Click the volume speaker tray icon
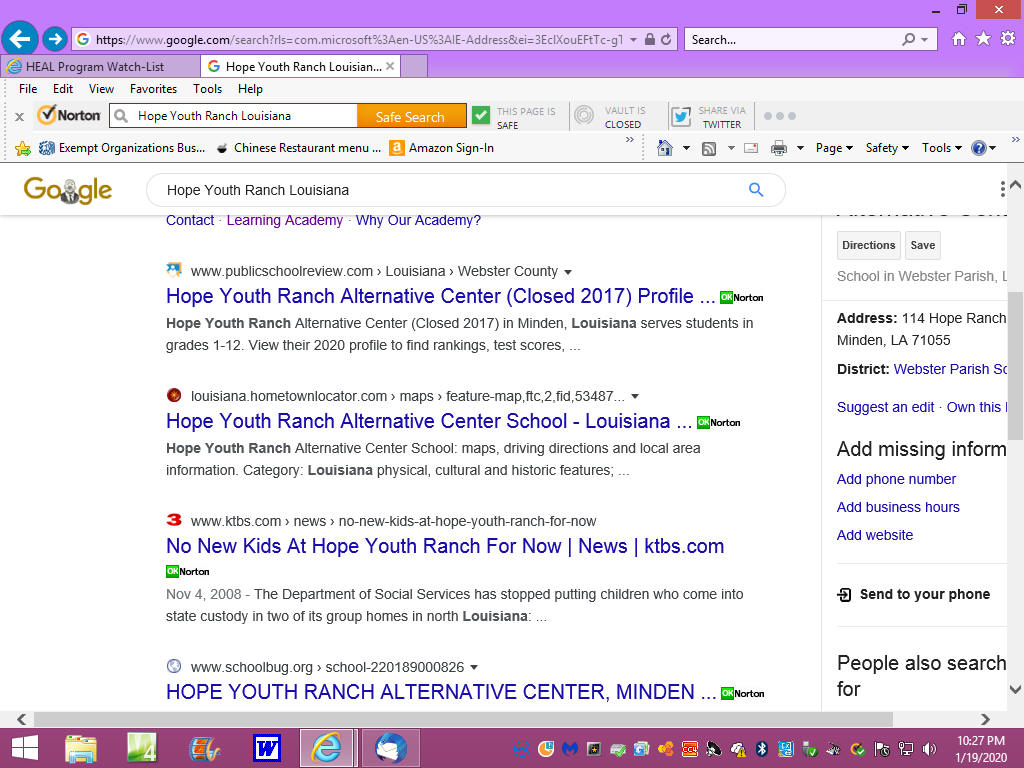This screenshot has height=768, width=1024. coord(929,749)
